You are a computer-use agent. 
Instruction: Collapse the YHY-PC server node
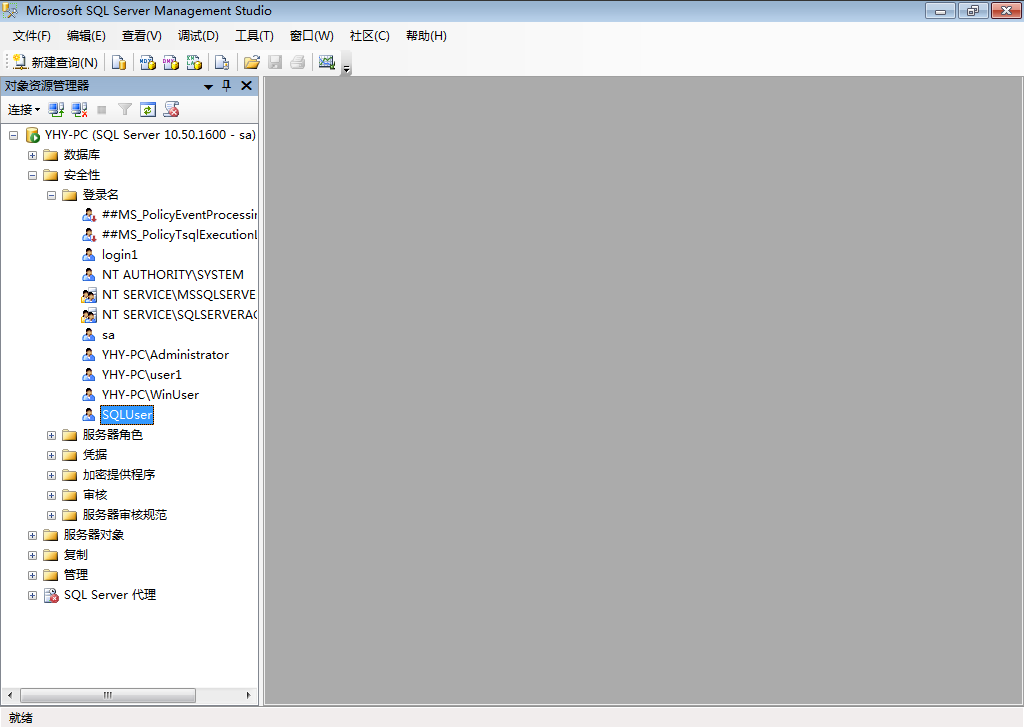click(x=13, y=135)
